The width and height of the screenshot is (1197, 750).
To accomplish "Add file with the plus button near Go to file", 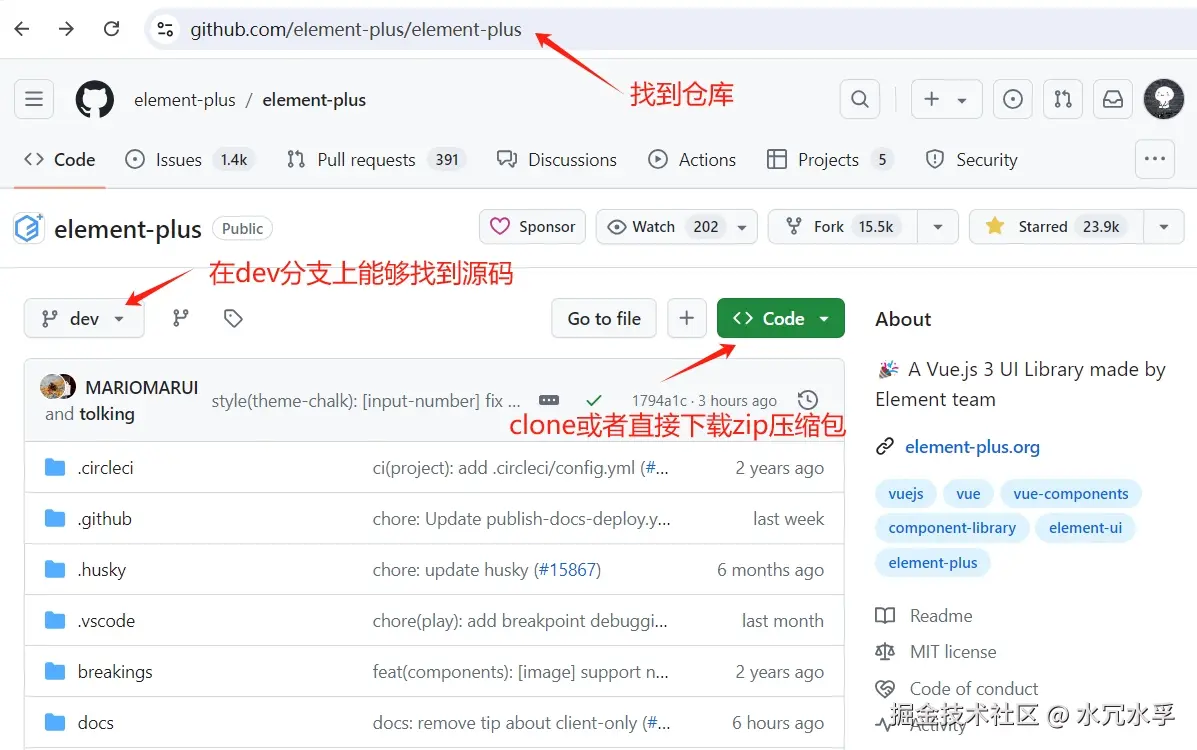I will (686, 318).
